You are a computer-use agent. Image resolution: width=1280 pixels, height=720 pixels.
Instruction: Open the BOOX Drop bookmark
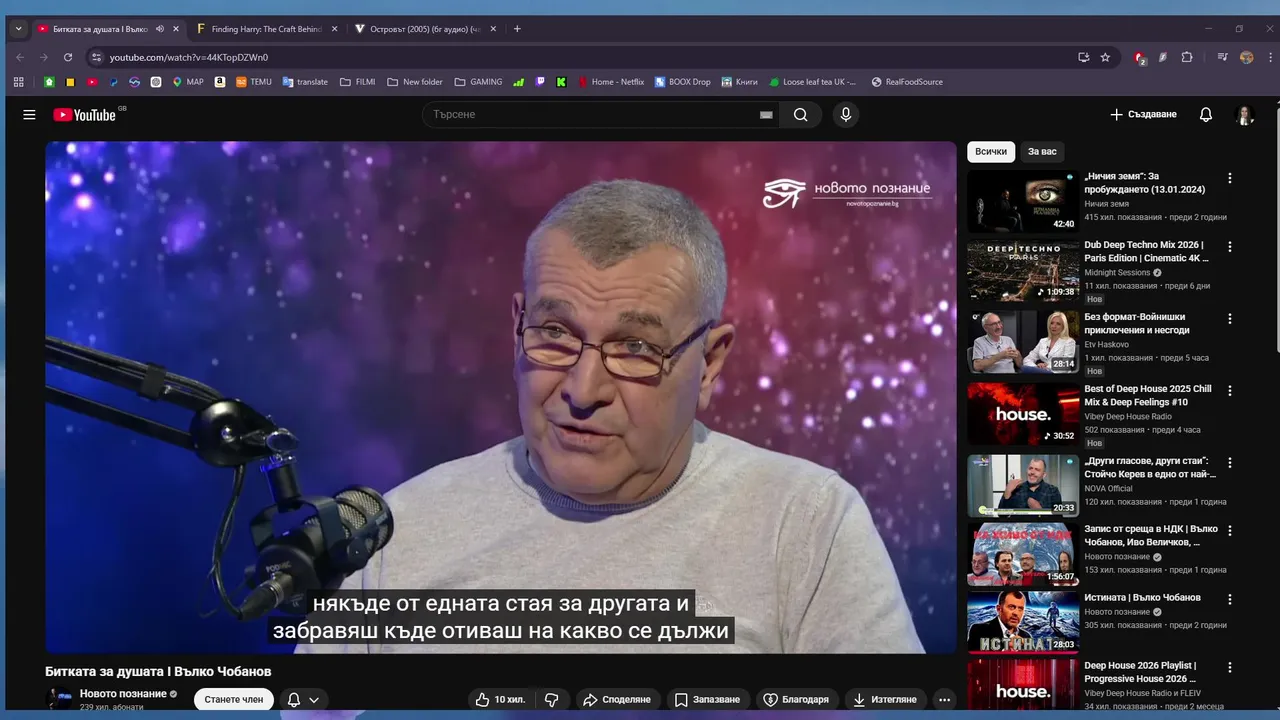[682, 82]
